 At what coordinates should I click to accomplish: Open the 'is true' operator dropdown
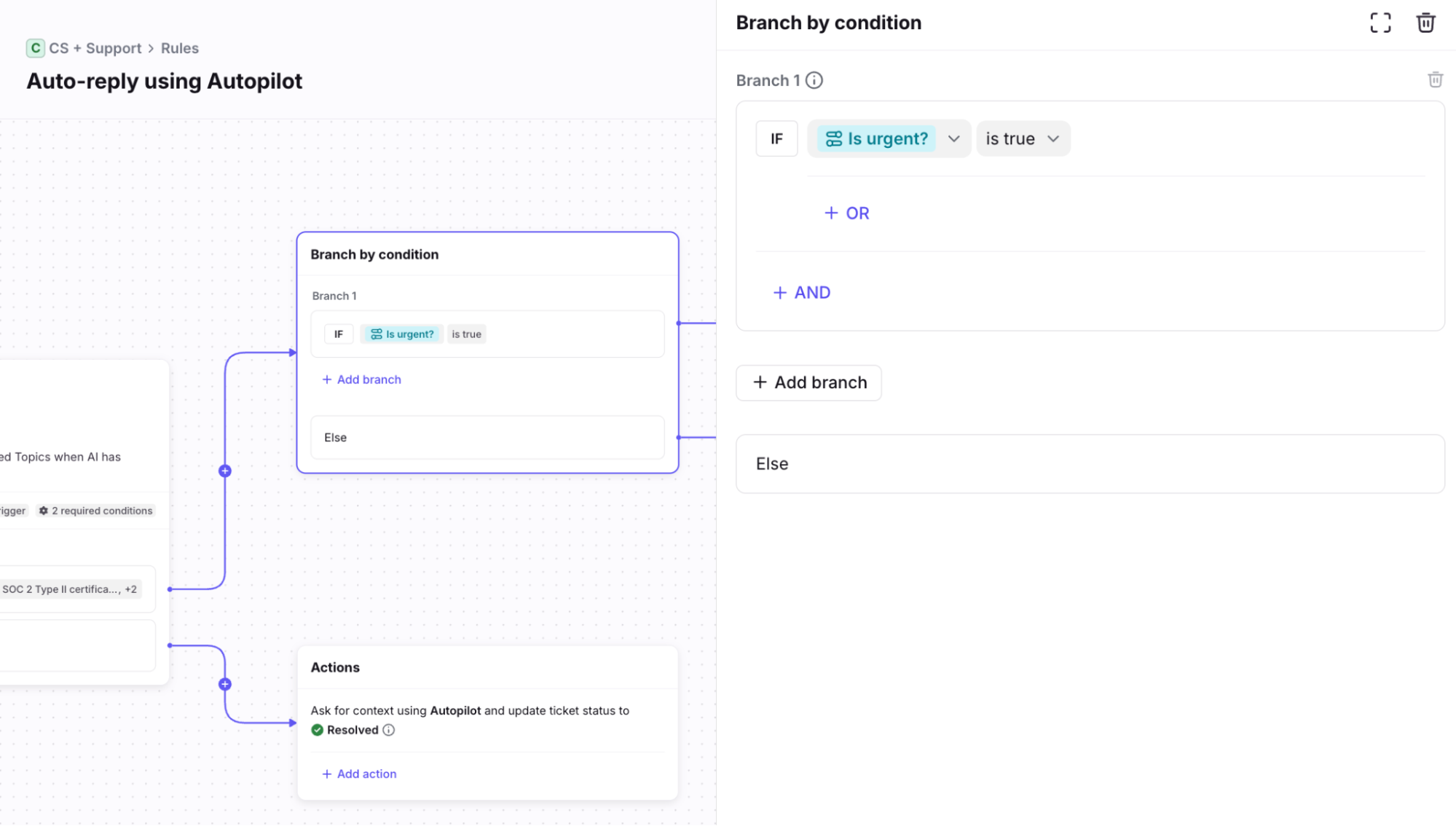[1023, 138]
